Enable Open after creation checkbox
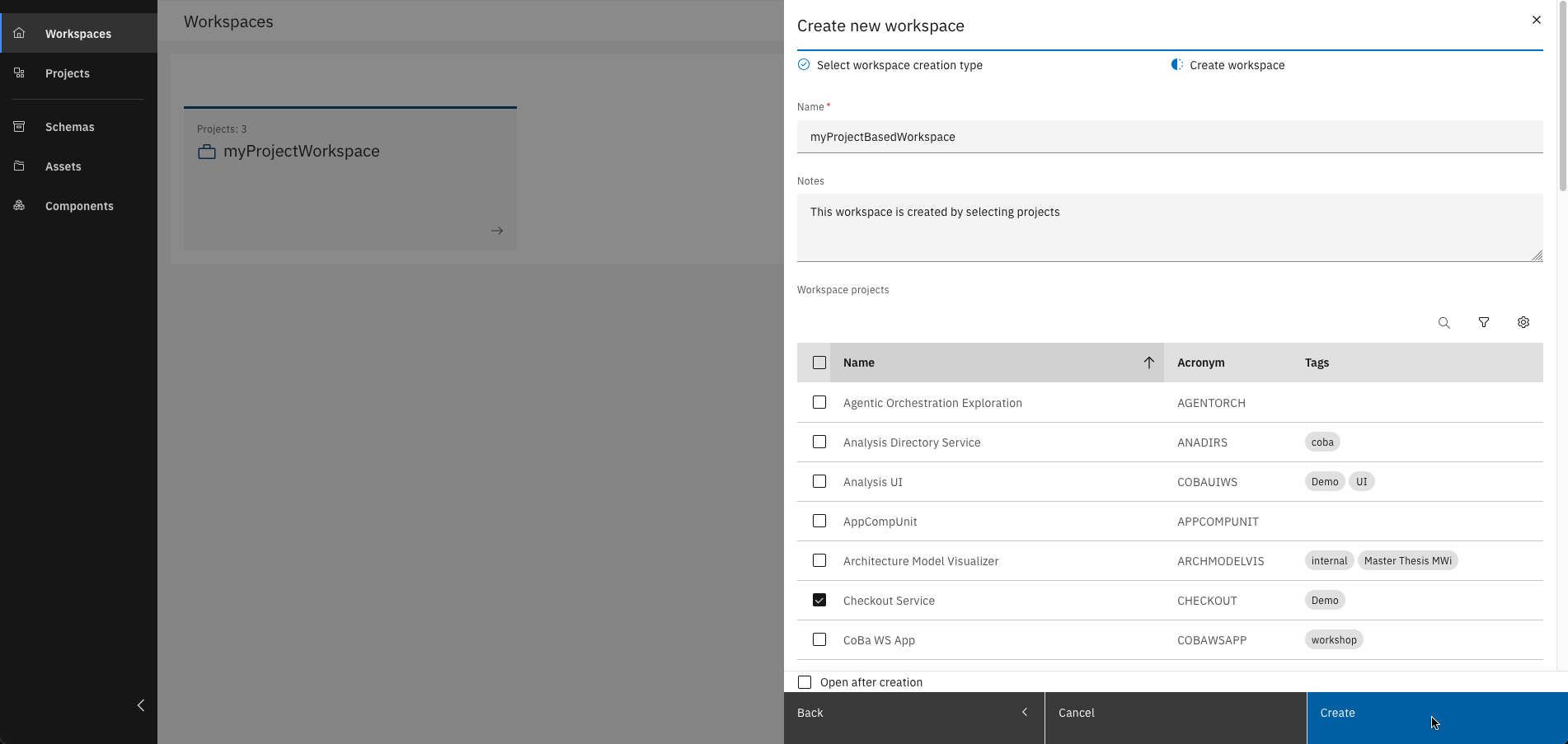This screenshot has width=1568, height=744. click(805, 682)
